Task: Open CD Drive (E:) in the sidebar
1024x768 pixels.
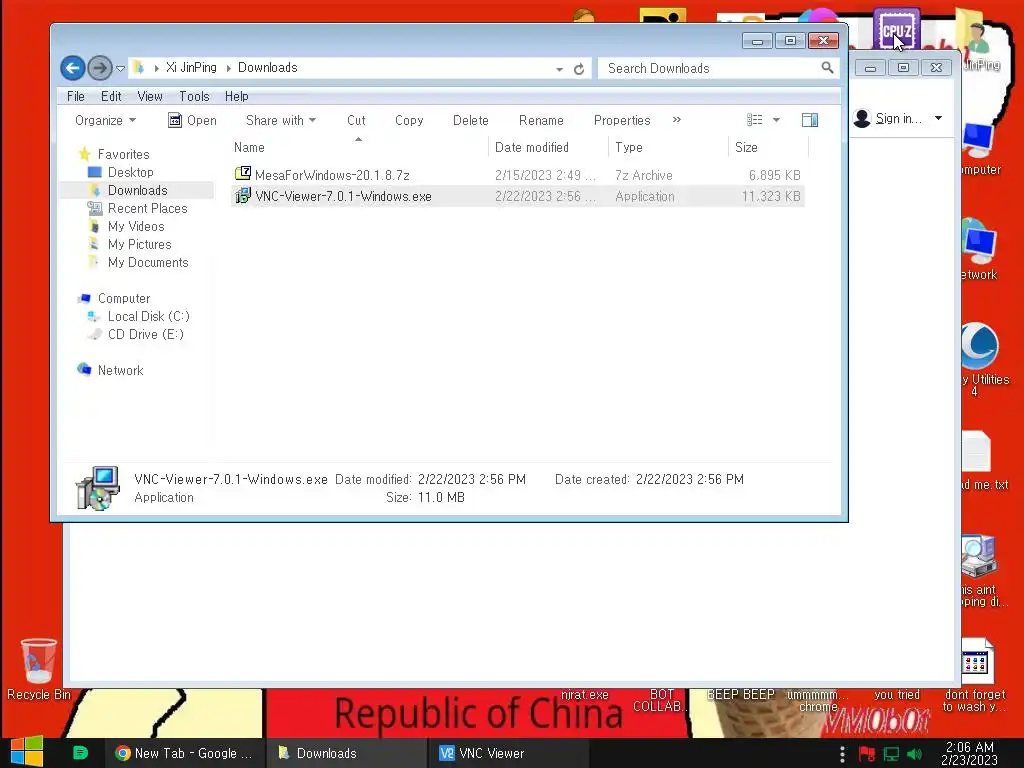Action: click(x=146, y=334)
